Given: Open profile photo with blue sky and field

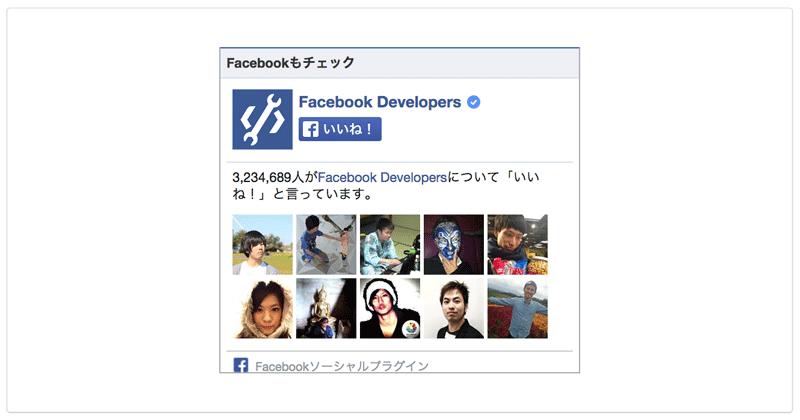Looking at the screenshot, I should pos(262,244).
